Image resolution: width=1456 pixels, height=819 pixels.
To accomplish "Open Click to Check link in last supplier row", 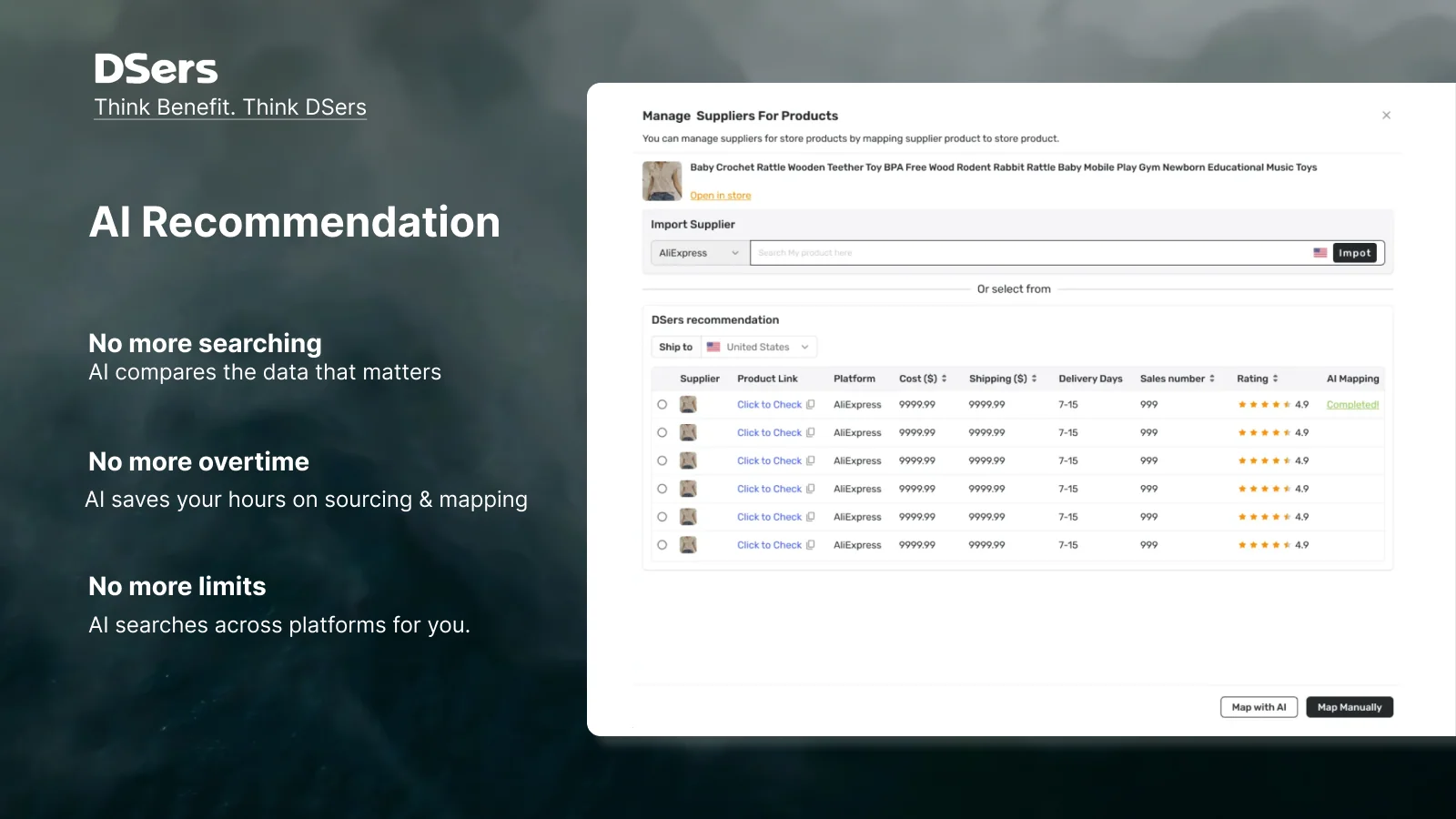I will point(769,545).
